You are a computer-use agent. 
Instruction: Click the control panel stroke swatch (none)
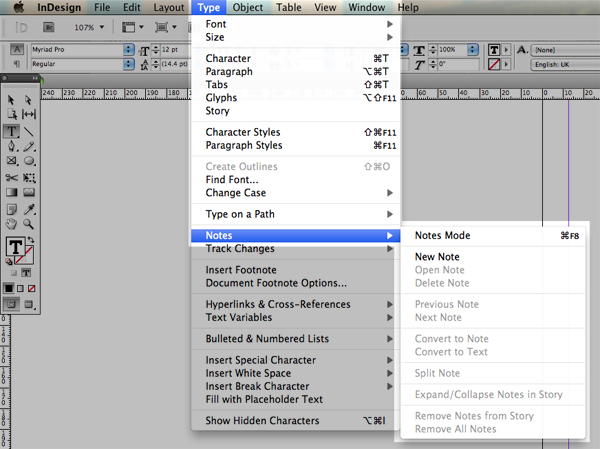(x=494, y=64)
